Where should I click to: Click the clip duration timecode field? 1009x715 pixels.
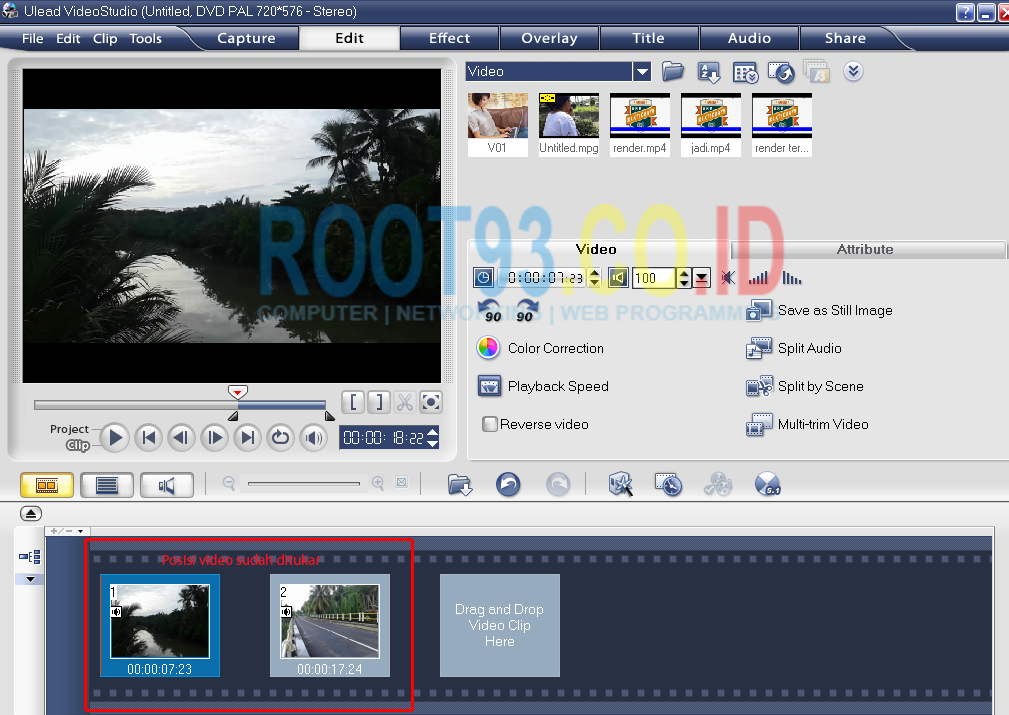pyautogui.click(x=544, y=278)
